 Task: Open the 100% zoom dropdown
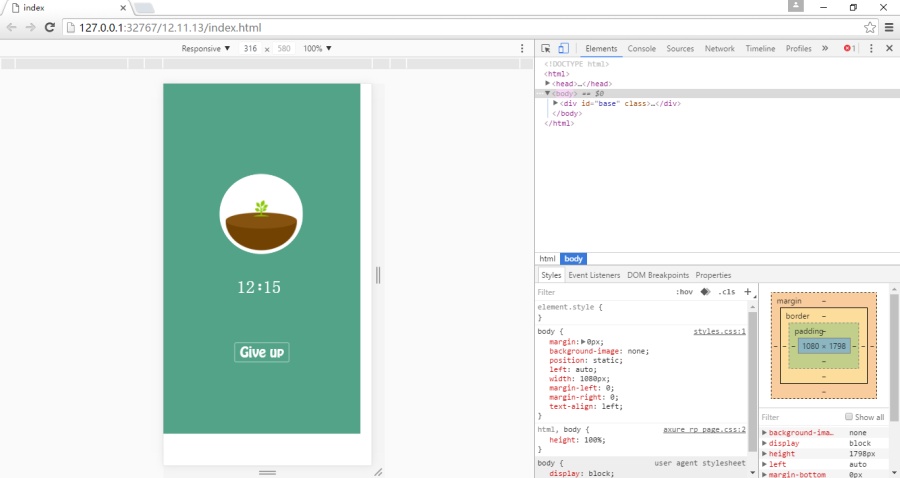[317, 48]
